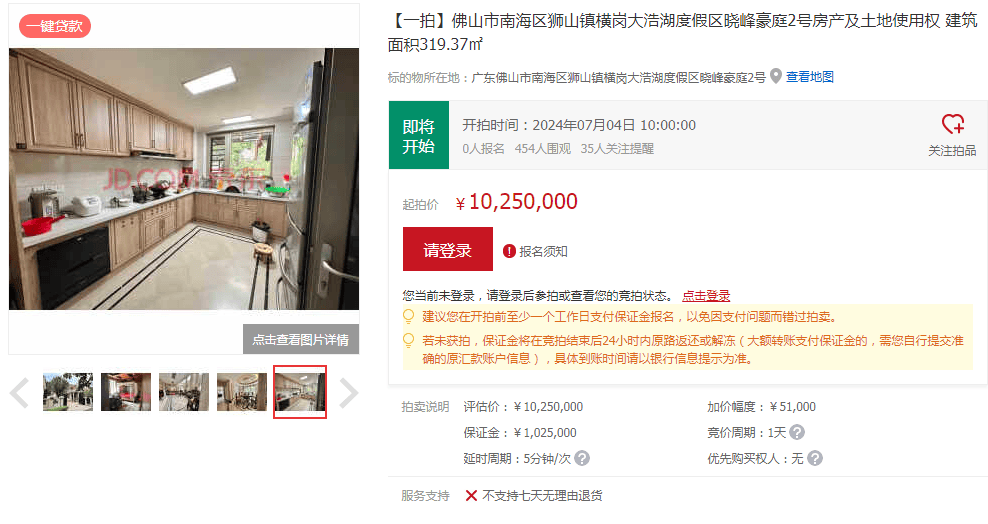
Task: Click the heart icon to follow this auction
Action: coord(953,123)
